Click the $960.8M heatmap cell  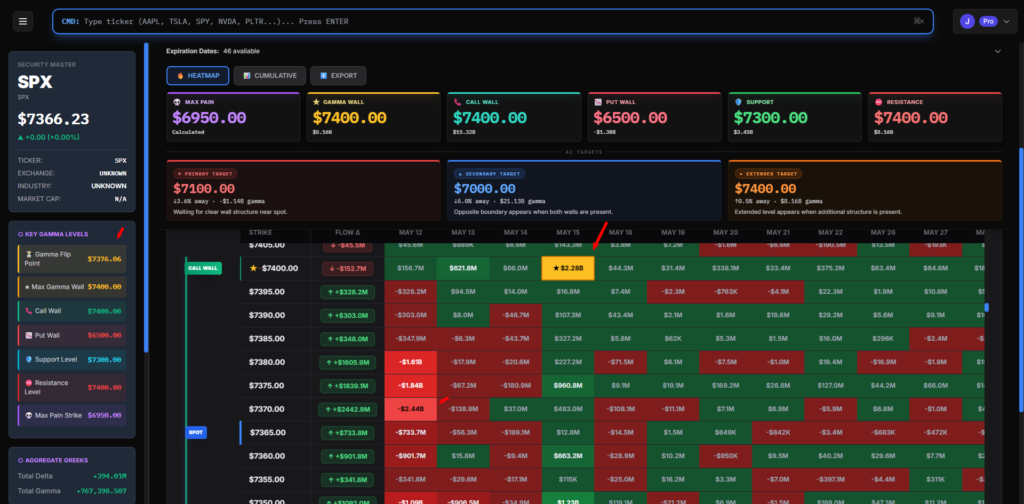(x=568, y=386)
